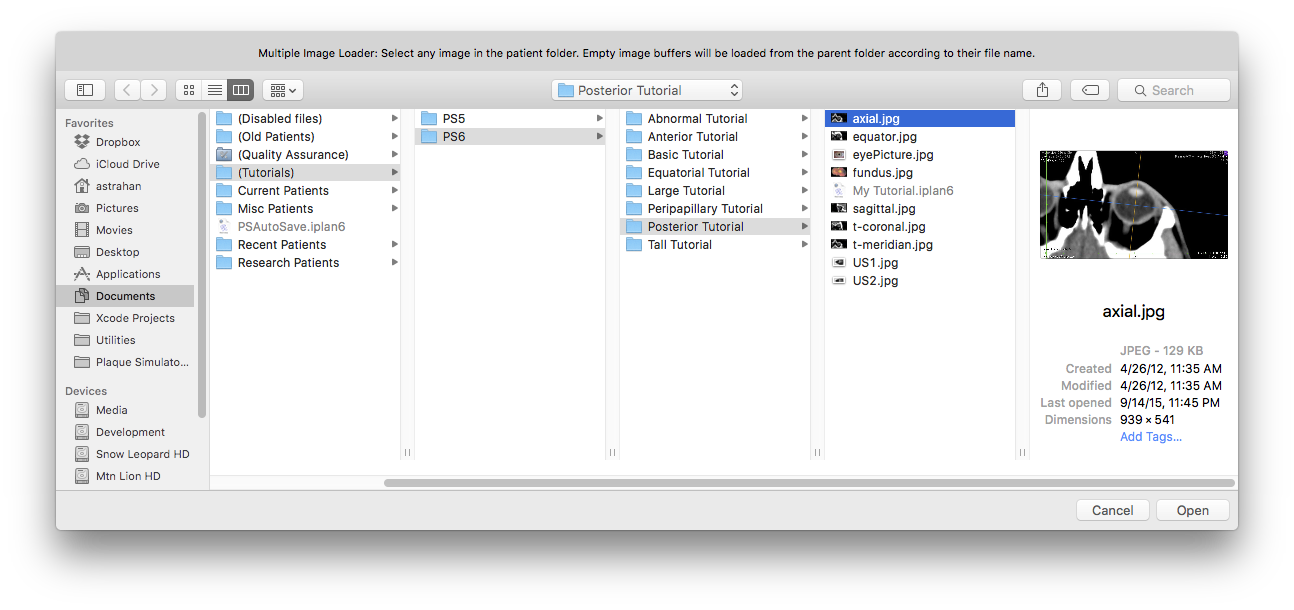Expand the Recent Patients folder arrow
The height and width of the screenshot is (610, 1294).
(x=395, y=245)
